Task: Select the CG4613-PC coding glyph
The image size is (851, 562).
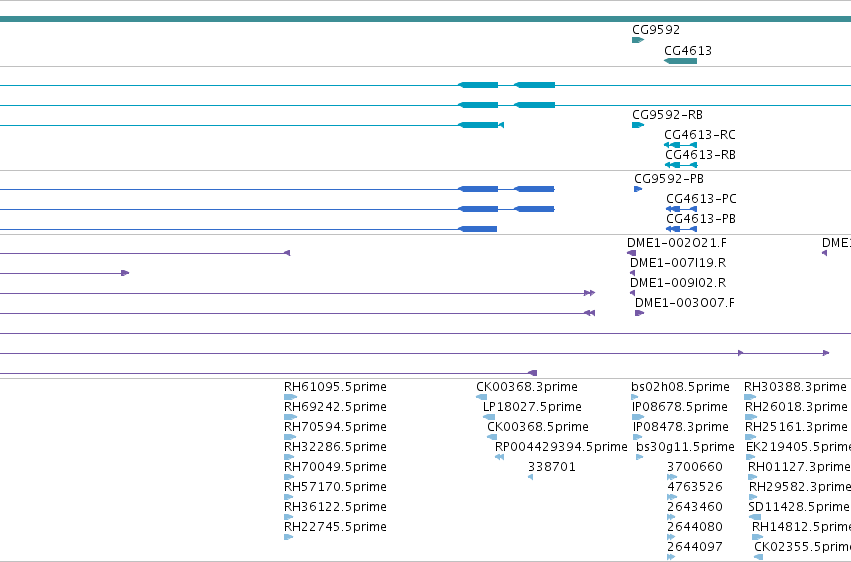Action: [682, 209]
